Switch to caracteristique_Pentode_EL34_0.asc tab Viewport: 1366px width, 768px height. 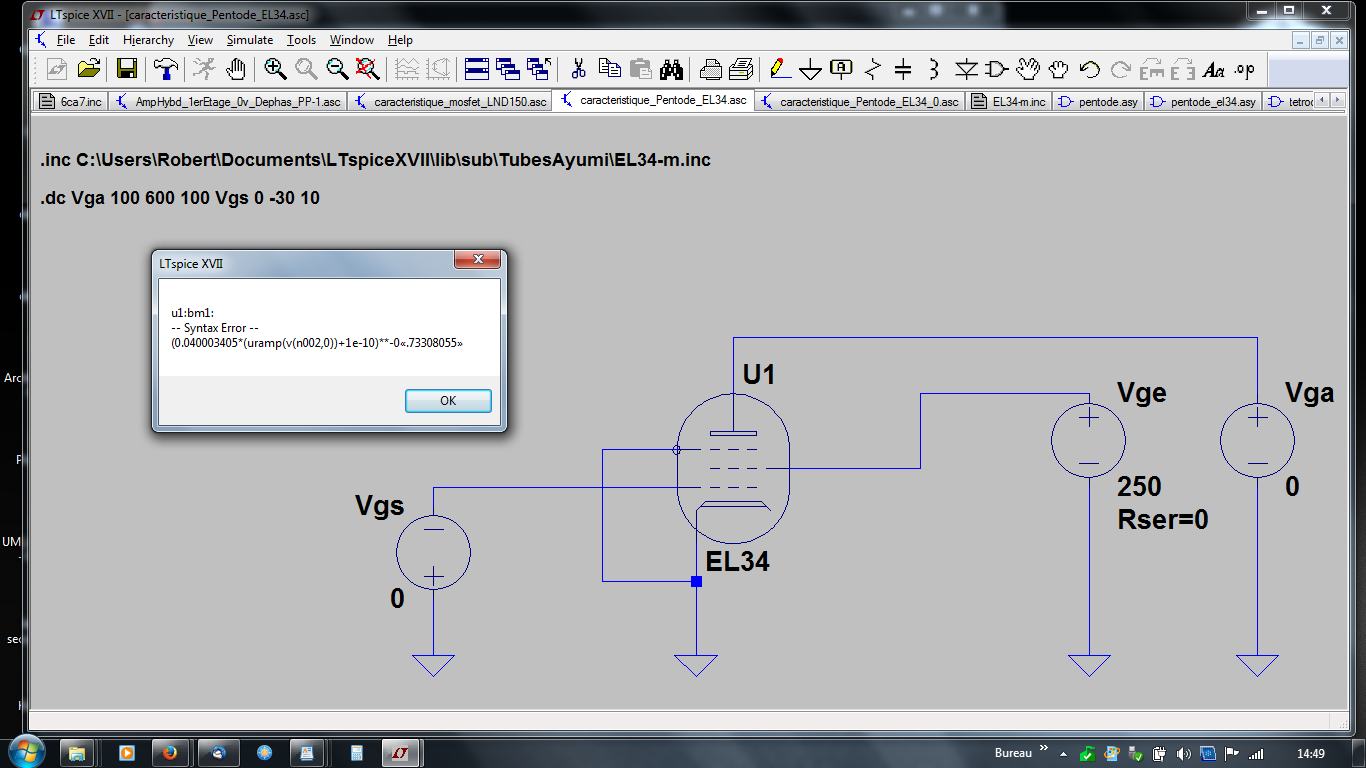point(860,101)
